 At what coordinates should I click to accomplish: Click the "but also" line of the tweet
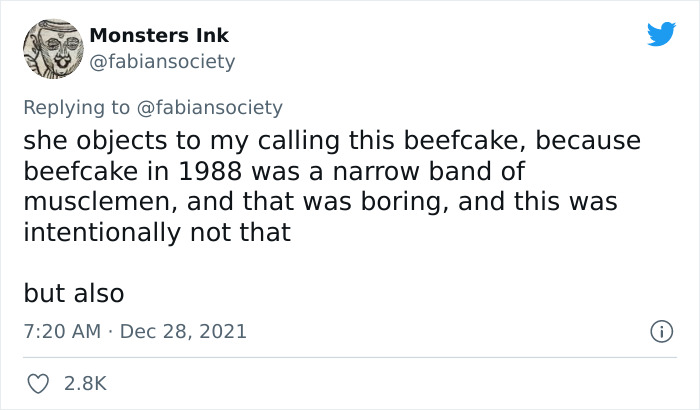74,294
